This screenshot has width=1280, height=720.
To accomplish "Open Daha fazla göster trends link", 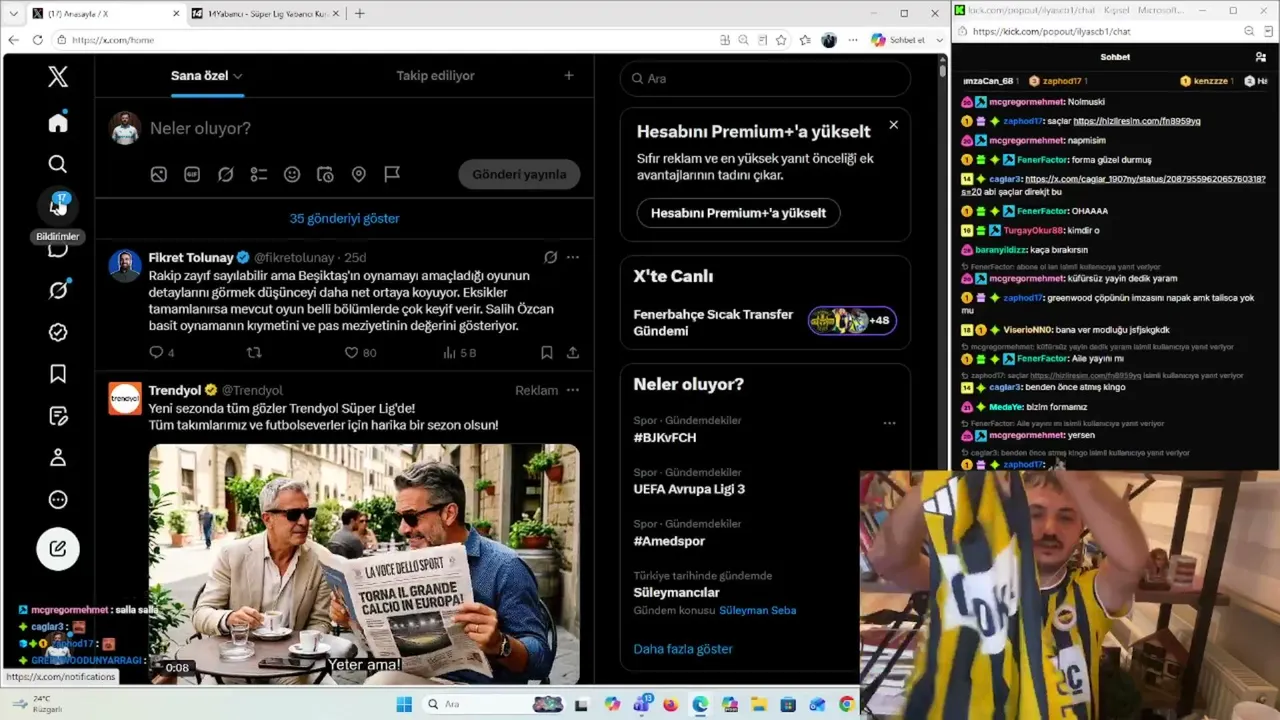I will click(683, 649).
